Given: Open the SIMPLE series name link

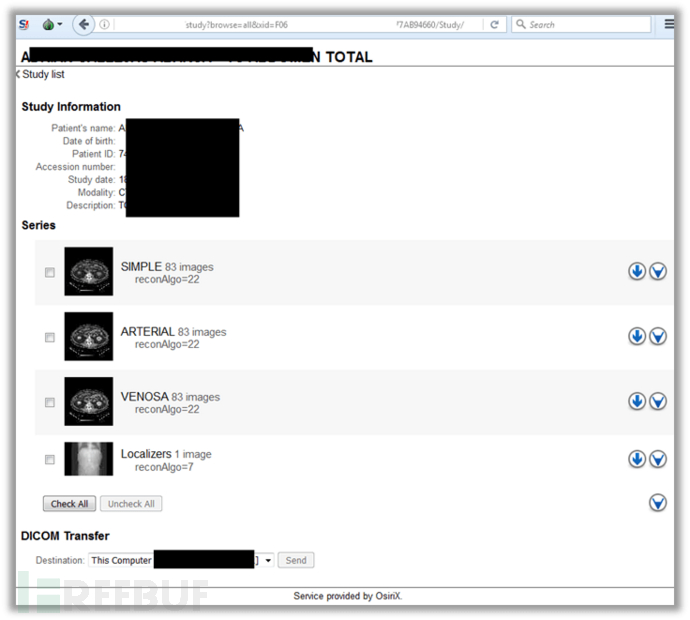Looking at the screenshot, I should click(x=141, y=267).
